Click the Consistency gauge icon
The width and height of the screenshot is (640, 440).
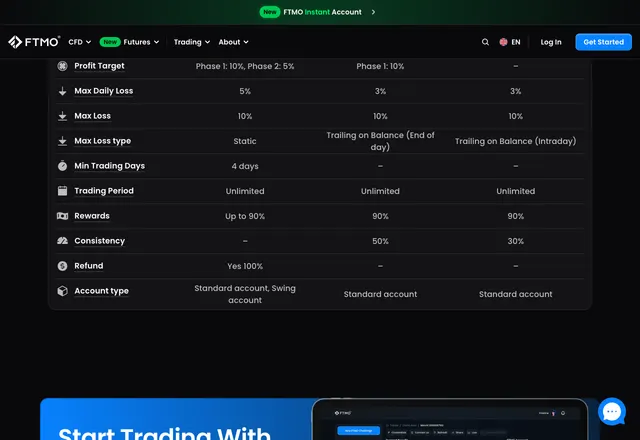pos(62,241)
